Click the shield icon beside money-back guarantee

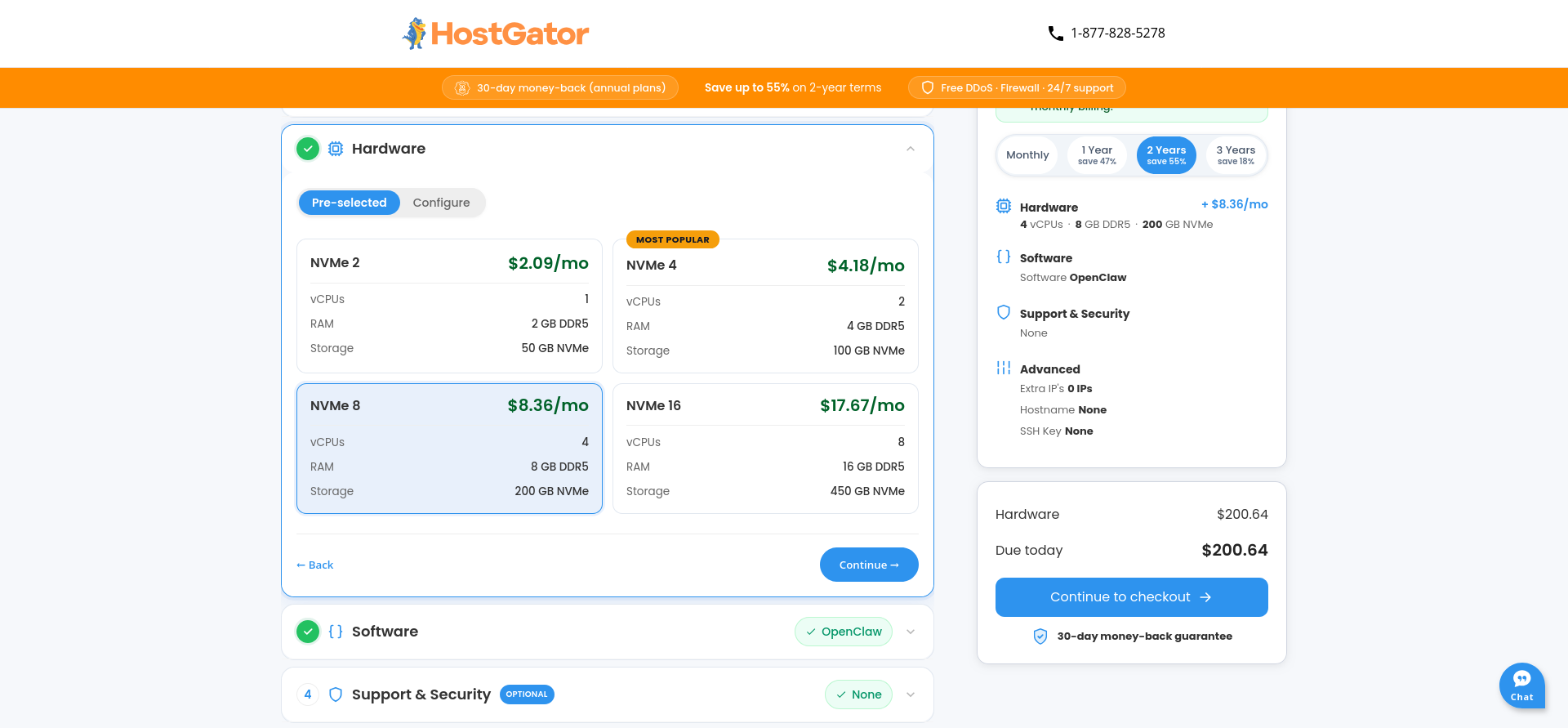1040,636
